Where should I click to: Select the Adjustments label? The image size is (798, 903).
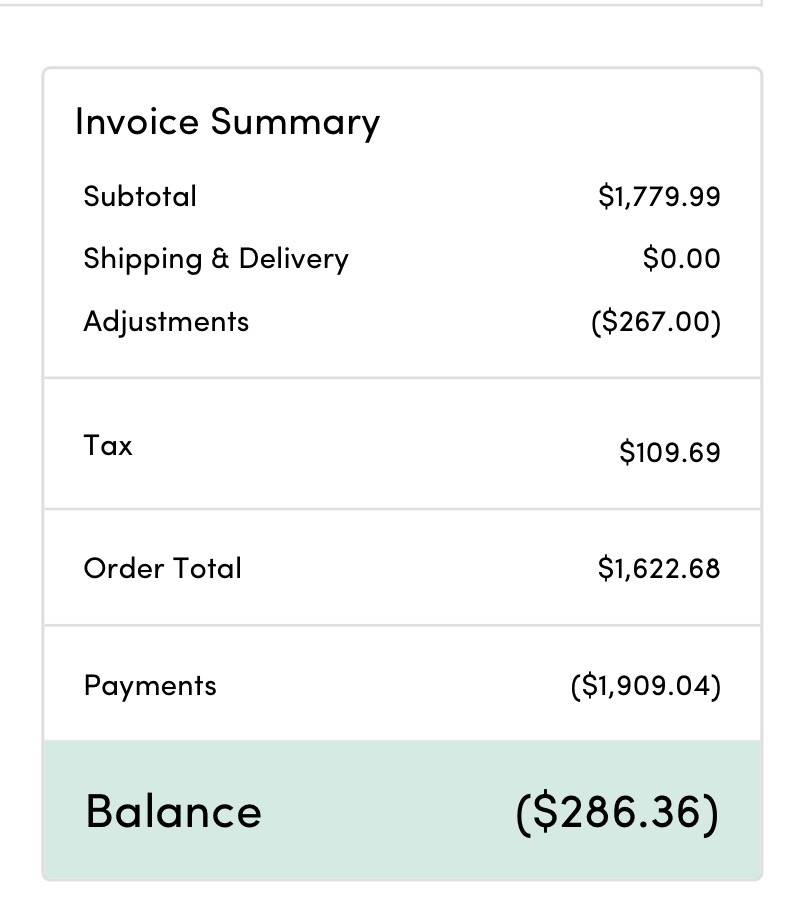(166, 322)
